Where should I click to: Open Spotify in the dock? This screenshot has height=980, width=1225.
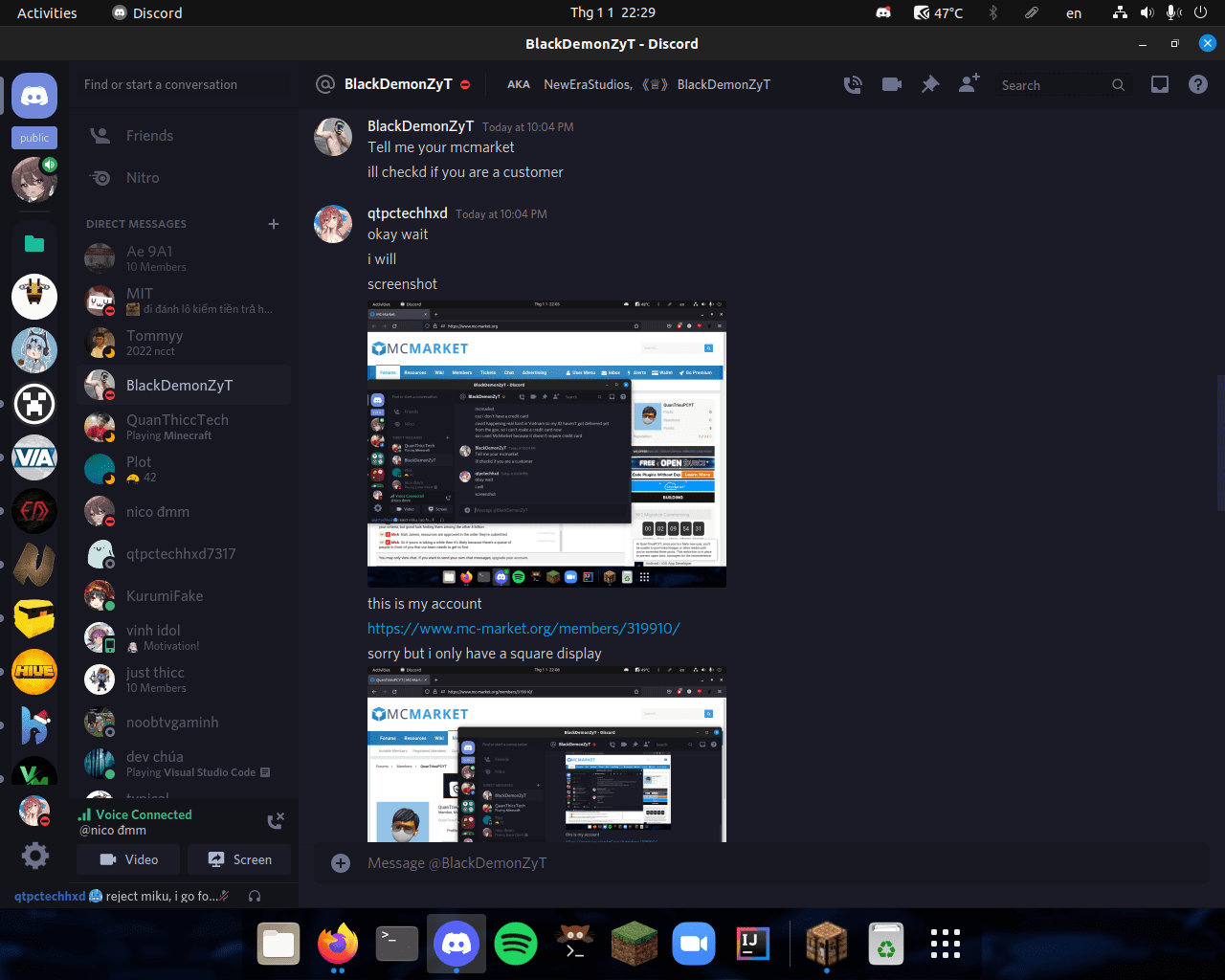click(x=516, y=945)
